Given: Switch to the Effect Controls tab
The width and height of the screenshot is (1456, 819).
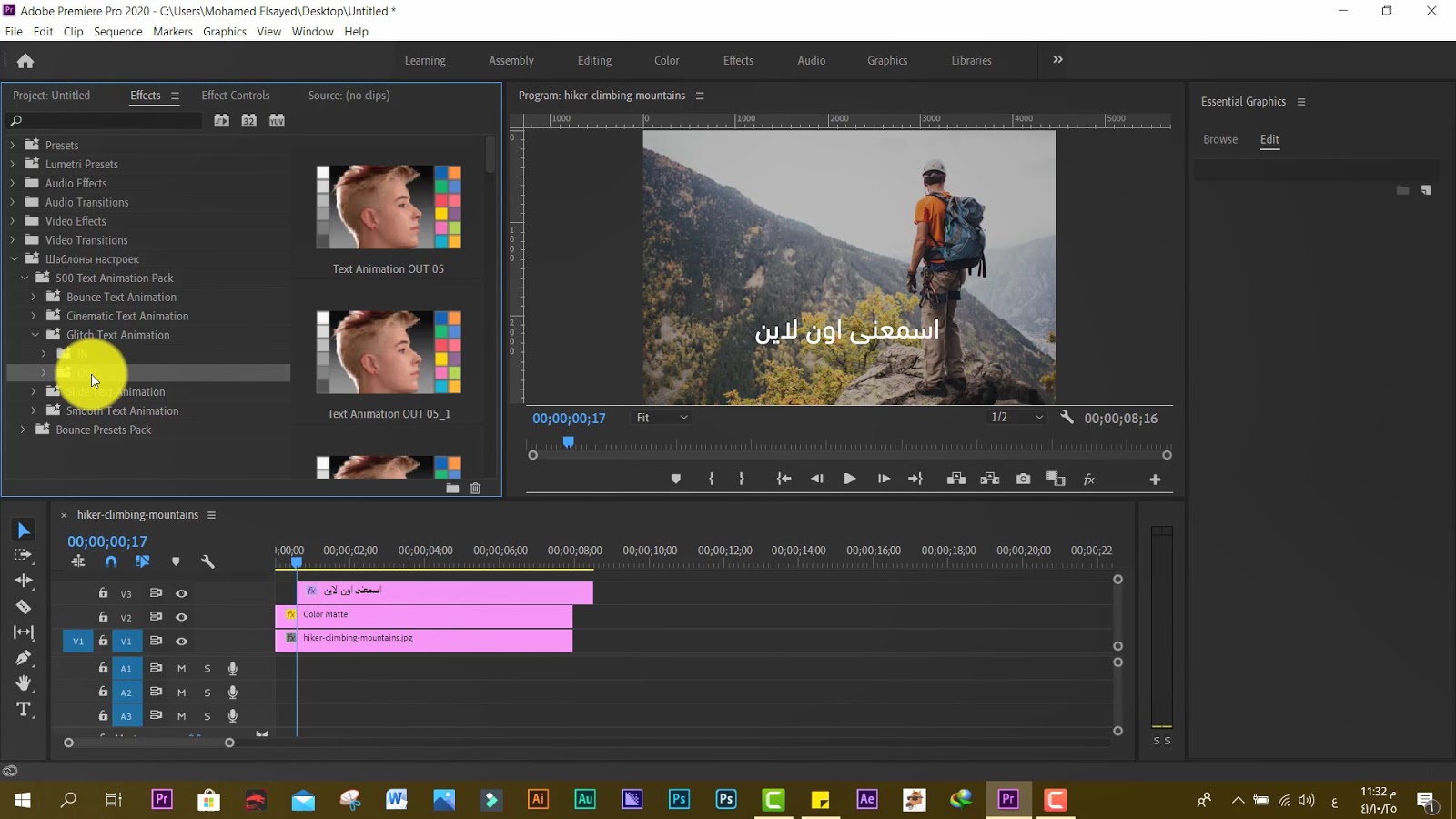Looking at the screenshot, I should (x=235, y=96).
